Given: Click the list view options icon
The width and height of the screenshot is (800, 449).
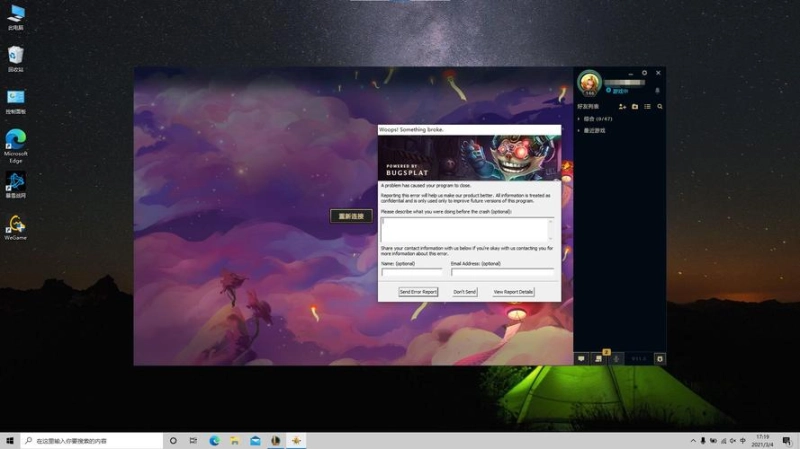Looking at the screenshot, I should pos(647,107).
